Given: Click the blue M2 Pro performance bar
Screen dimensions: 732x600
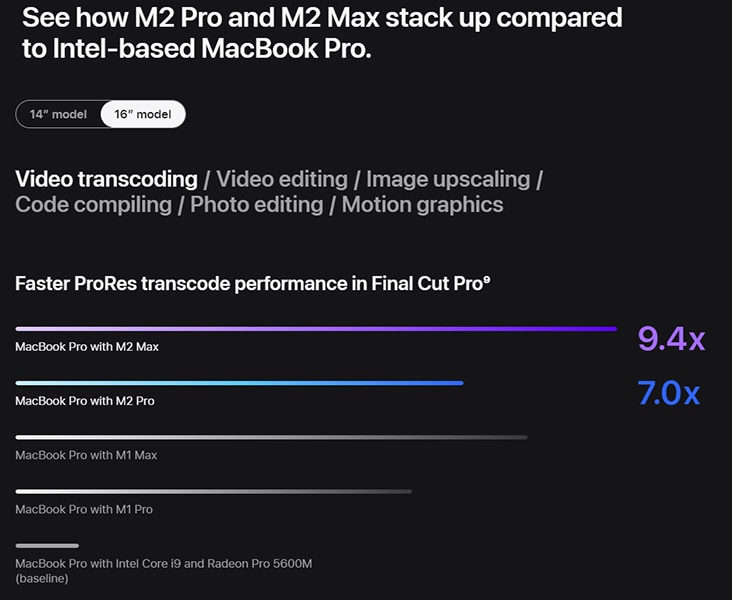Looking at the screenshot, I should [239, 382].
